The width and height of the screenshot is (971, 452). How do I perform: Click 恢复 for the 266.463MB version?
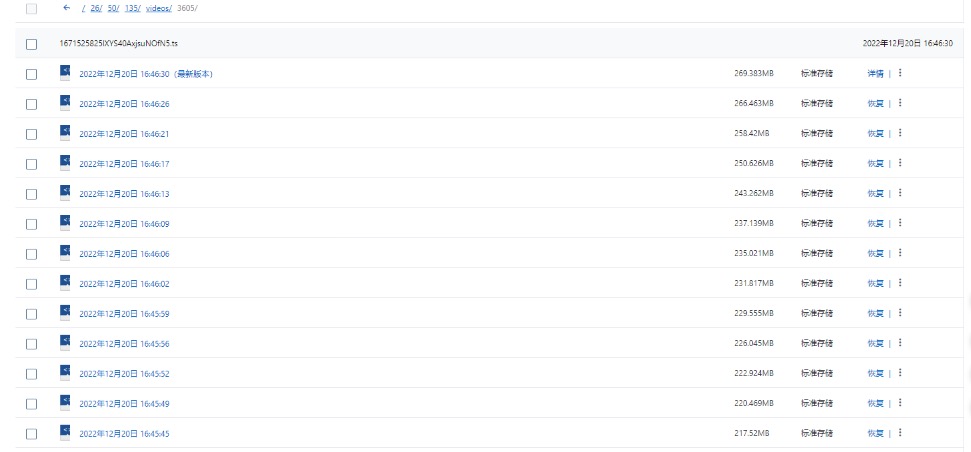click(875, 103)
